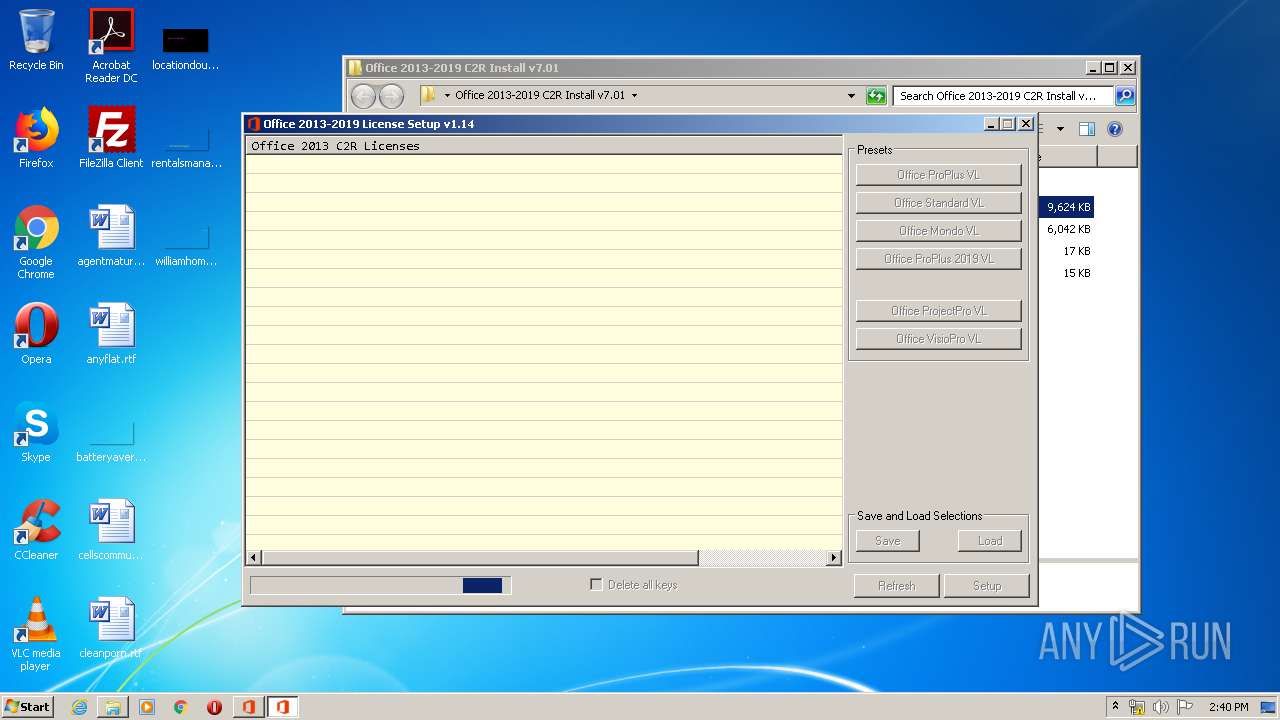Select the cellscommu... Word document
1280x720 pixels.
[x=111, y=530]
